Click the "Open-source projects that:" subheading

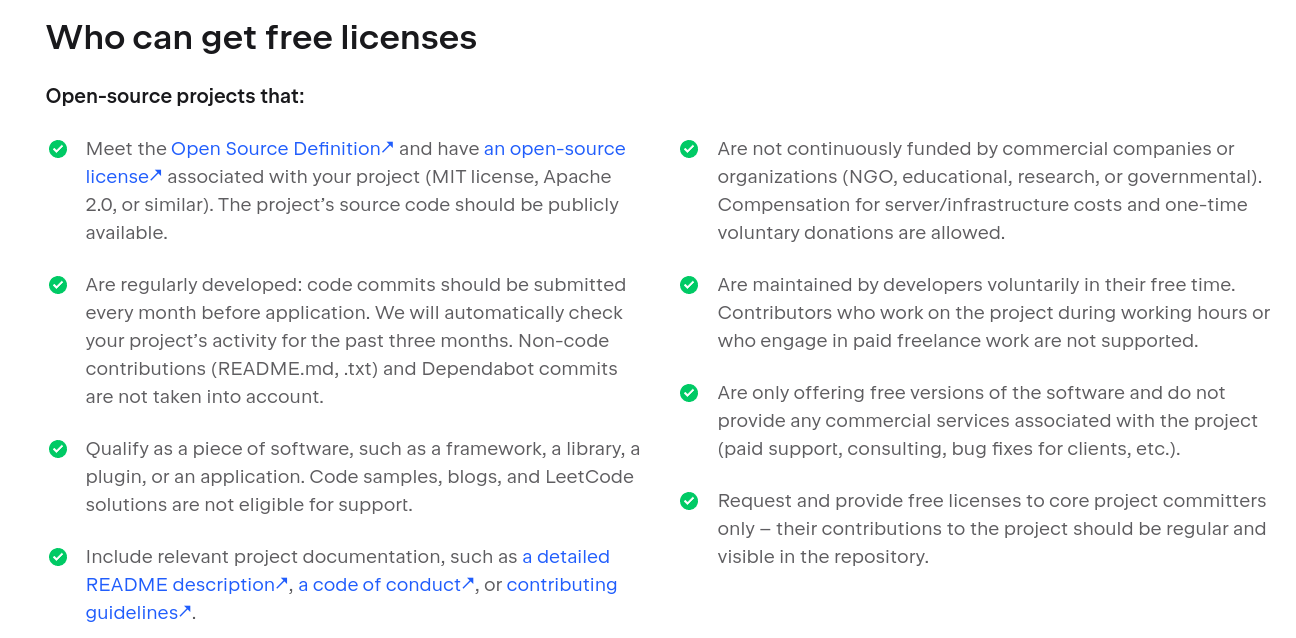[175, 96]
